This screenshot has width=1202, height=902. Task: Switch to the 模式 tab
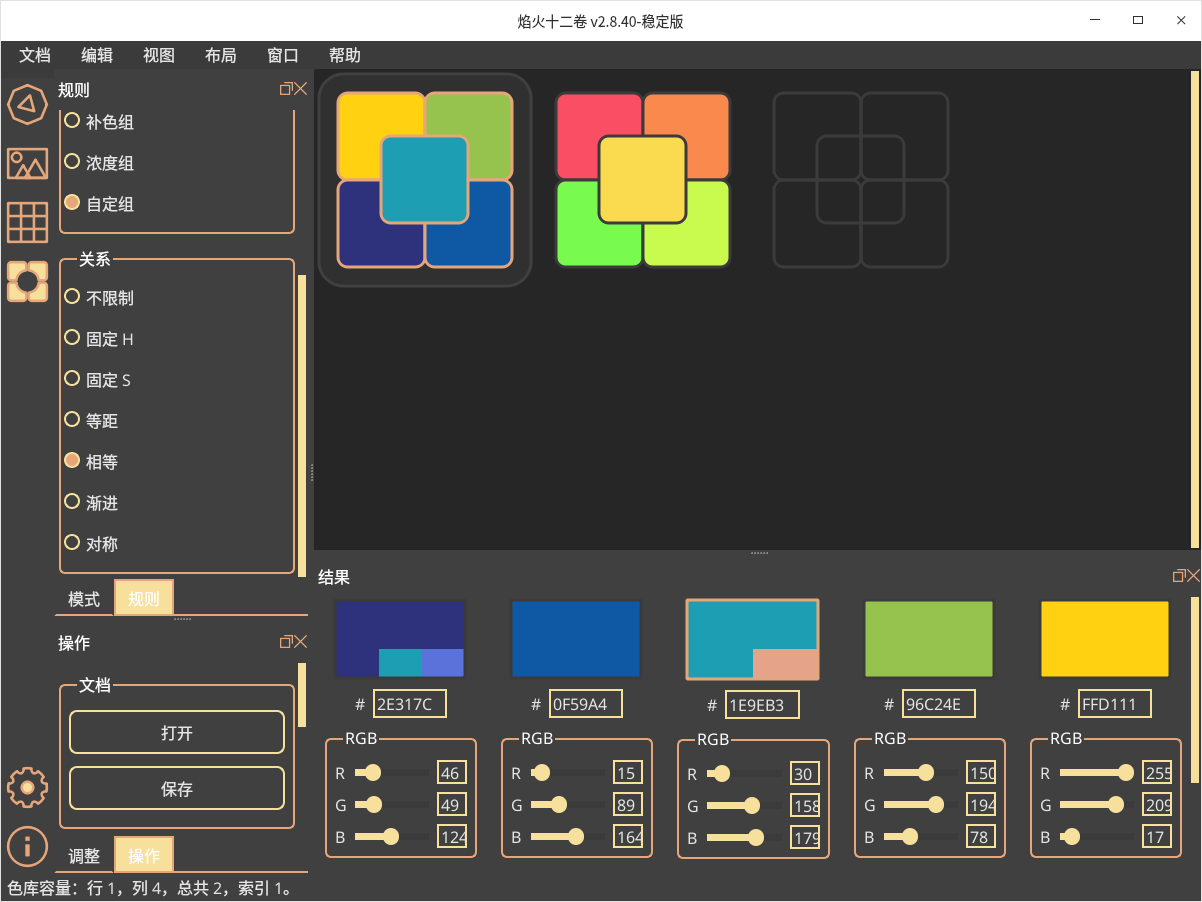coord(84,599)
